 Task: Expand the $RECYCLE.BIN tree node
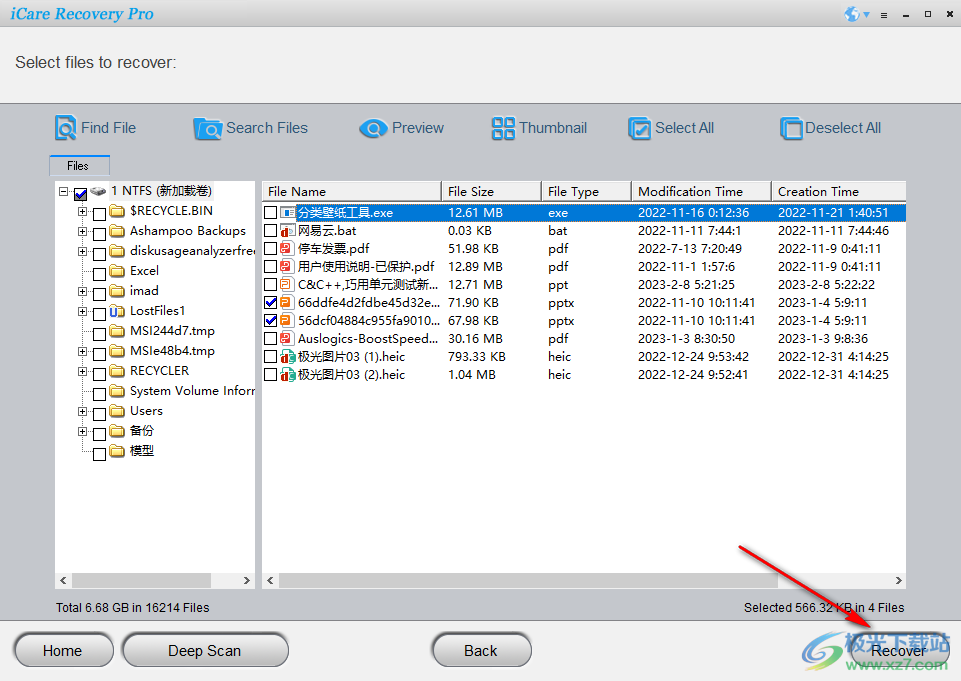point(83,210)
